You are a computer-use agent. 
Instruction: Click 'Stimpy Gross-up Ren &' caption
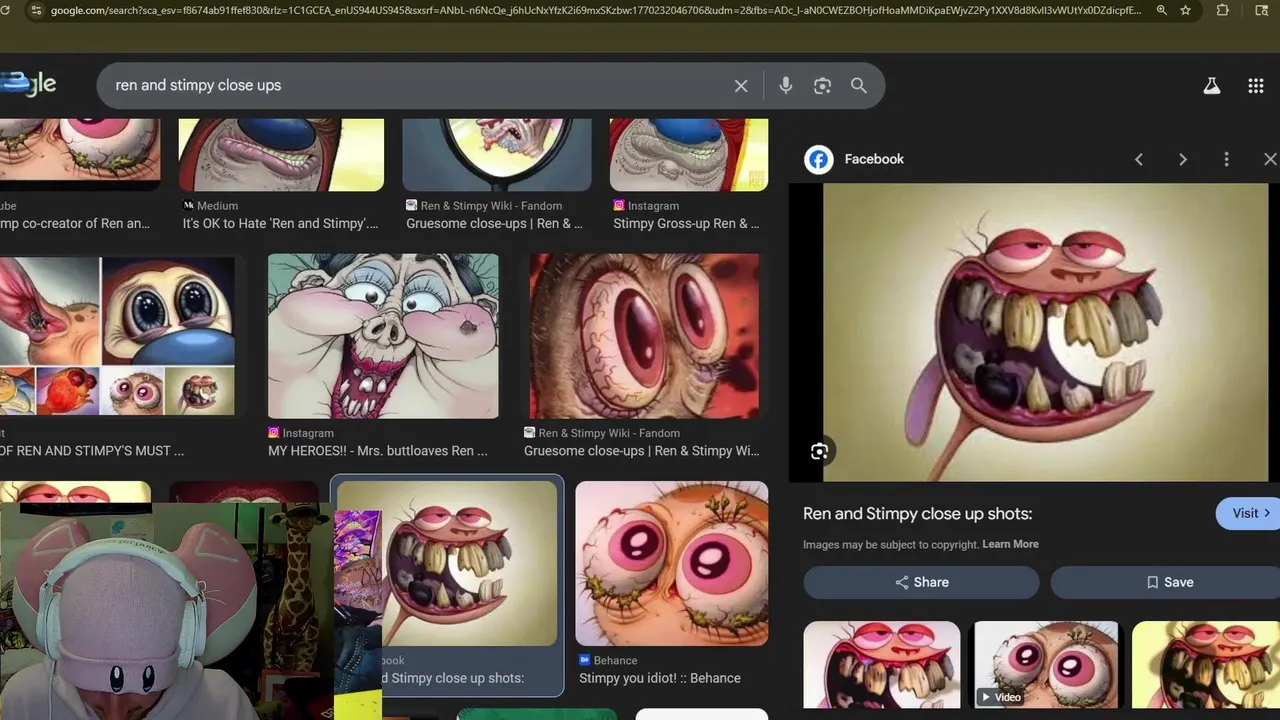point(686,223)
